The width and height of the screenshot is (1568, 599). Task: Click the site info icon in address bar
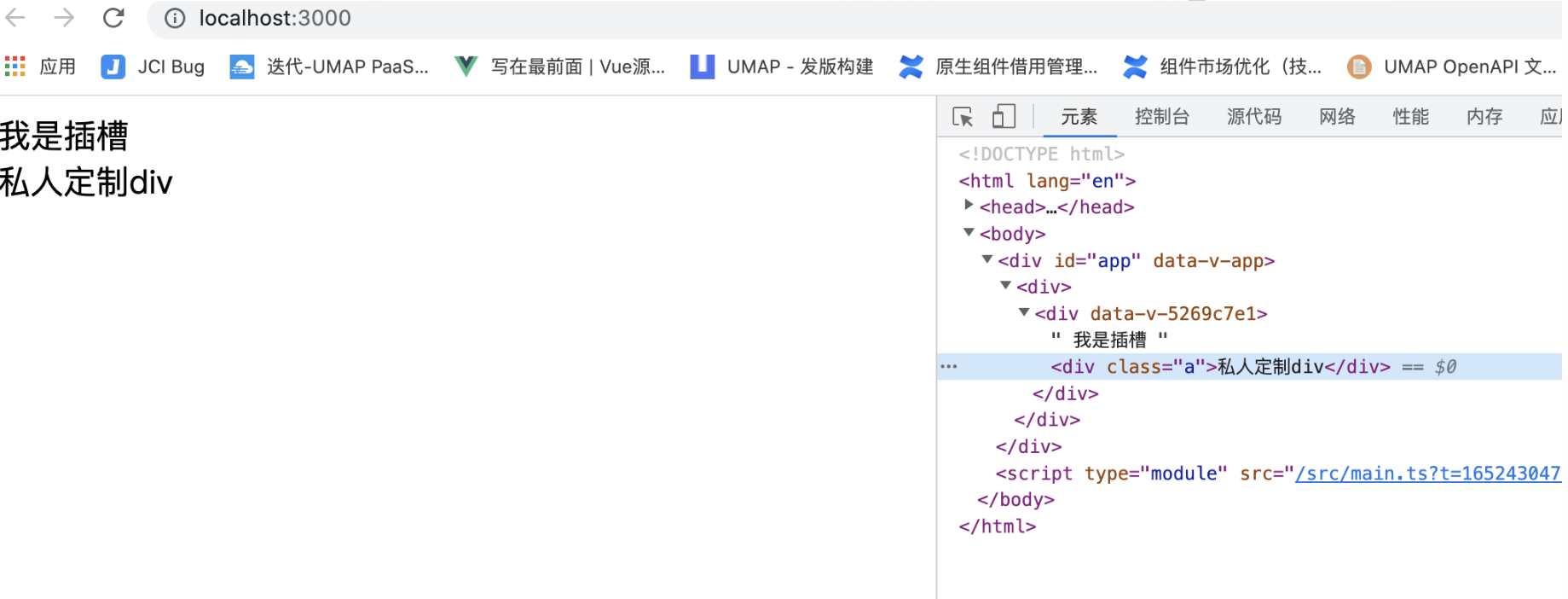point(175,18)
